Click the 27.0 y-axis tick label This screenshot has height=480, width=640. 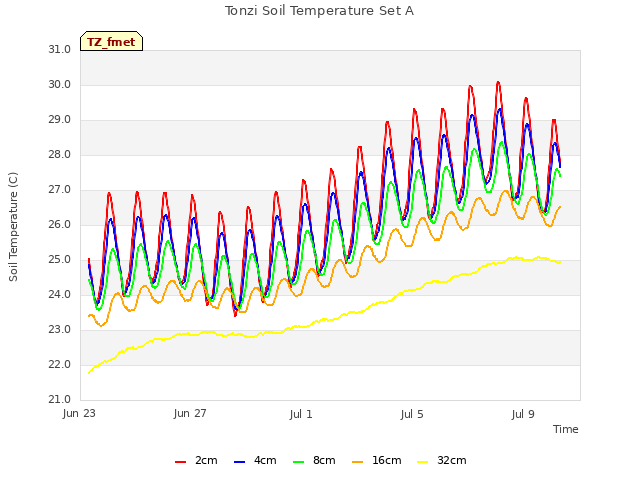click(60, 190)
